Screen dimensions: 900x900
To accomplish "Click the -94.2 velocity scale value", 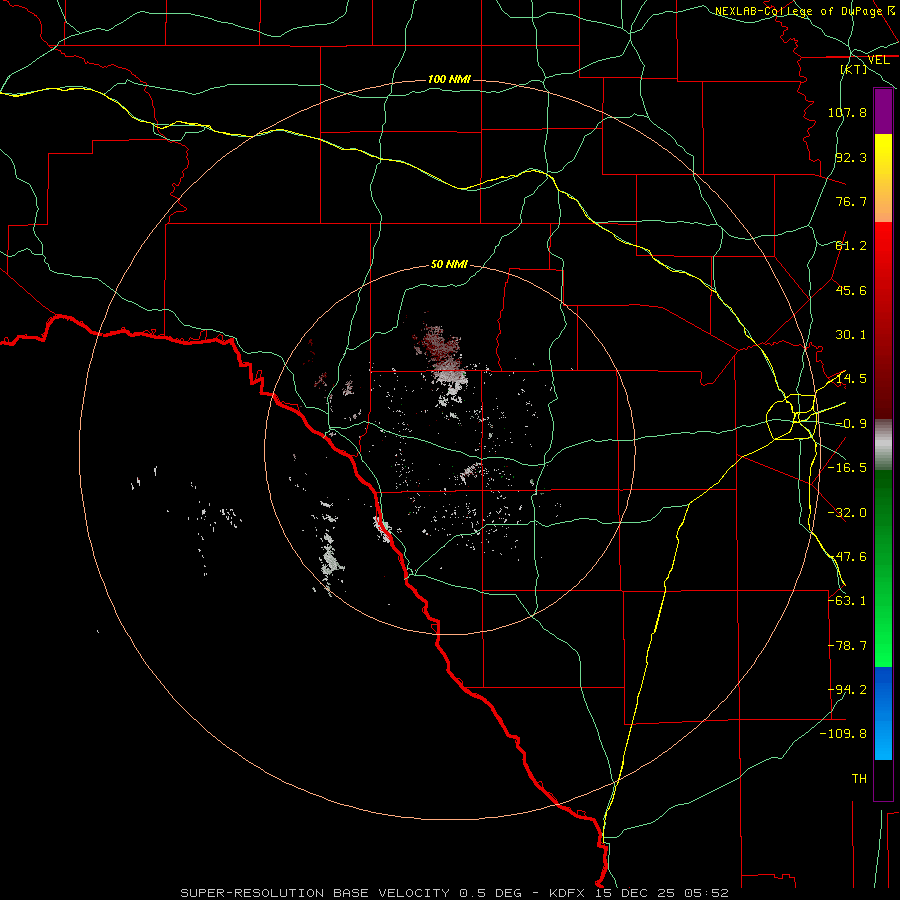I will 847,689.
